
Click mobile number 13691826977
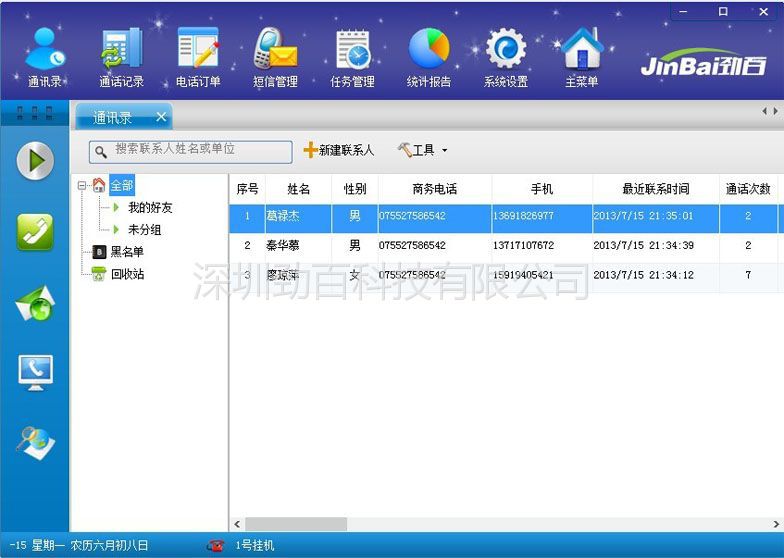tap(524, 216)
